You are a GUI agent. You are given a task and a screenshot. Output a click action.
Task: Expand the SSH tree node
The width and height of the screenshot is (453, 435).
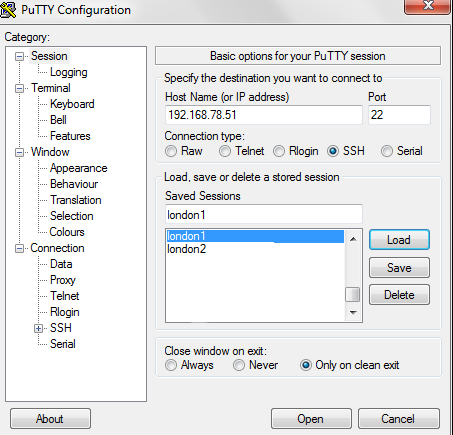click(38, 328)
